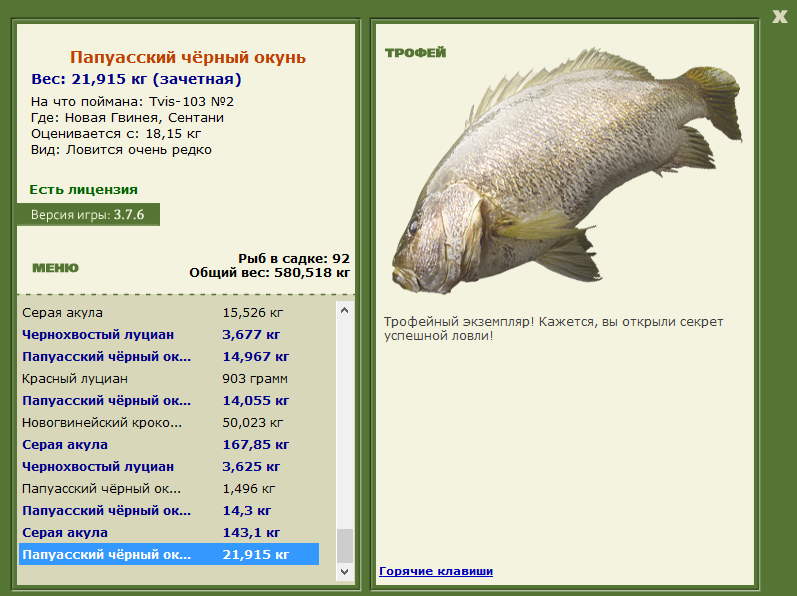Select Серая акула weighing 167,85 кг

pyautogui.click(x=150, y=445)
